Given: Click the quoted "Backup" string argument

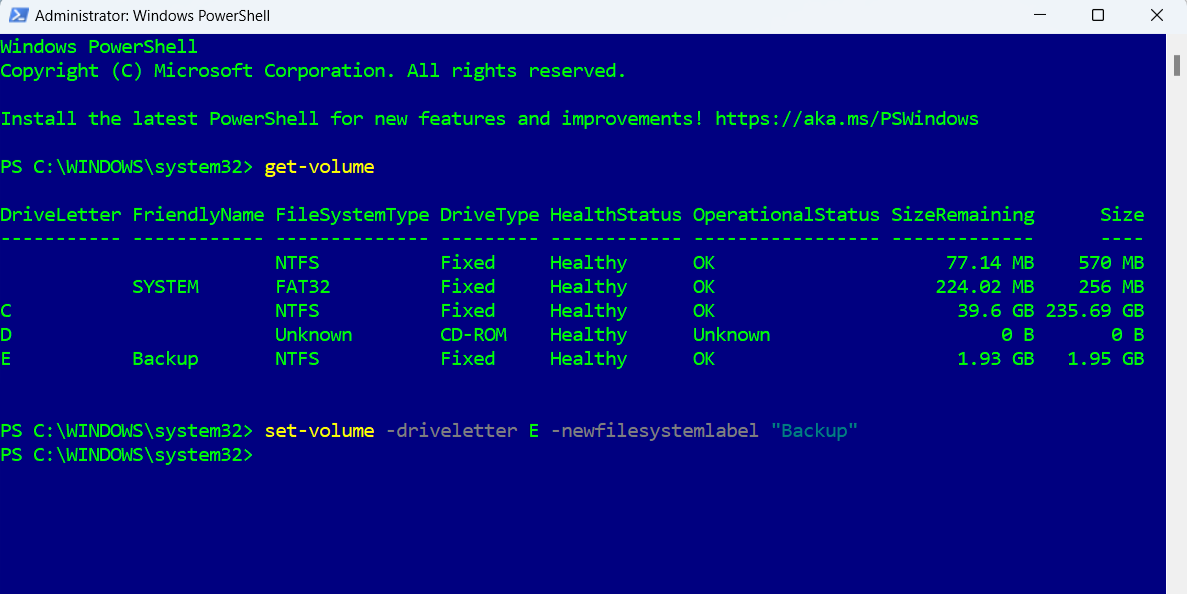Looking at the screenshot, I should tap(814, 431).
